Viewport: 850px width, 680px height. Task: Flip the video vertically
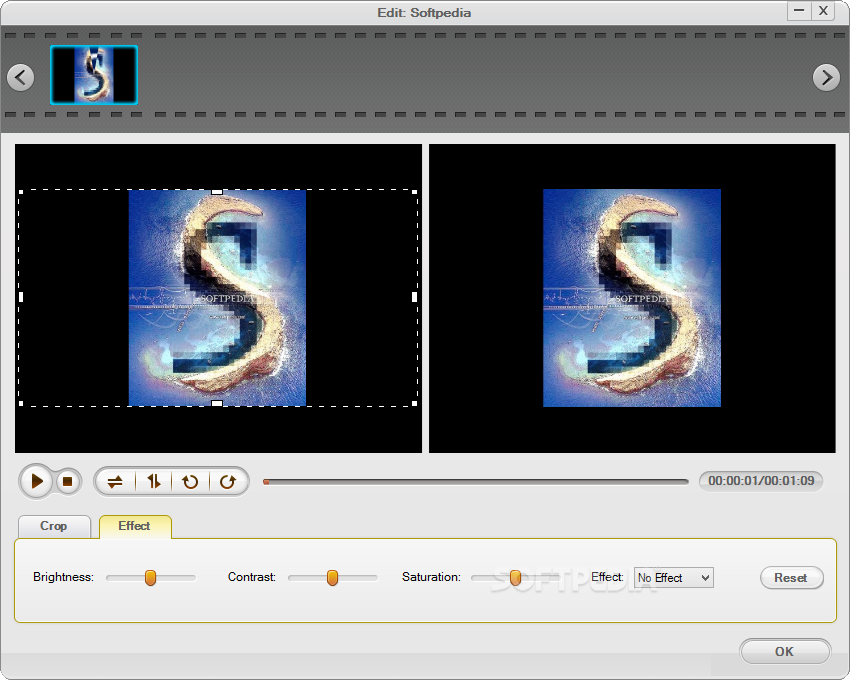(x=154, y=482)
